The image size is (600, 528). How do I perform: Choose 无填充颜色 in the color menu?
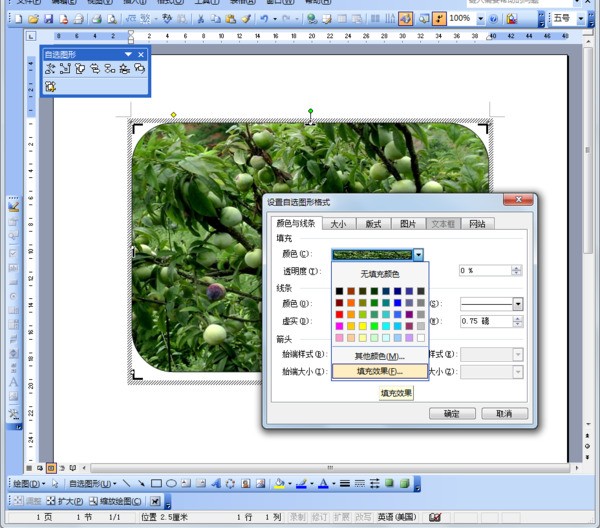(380, 274)
